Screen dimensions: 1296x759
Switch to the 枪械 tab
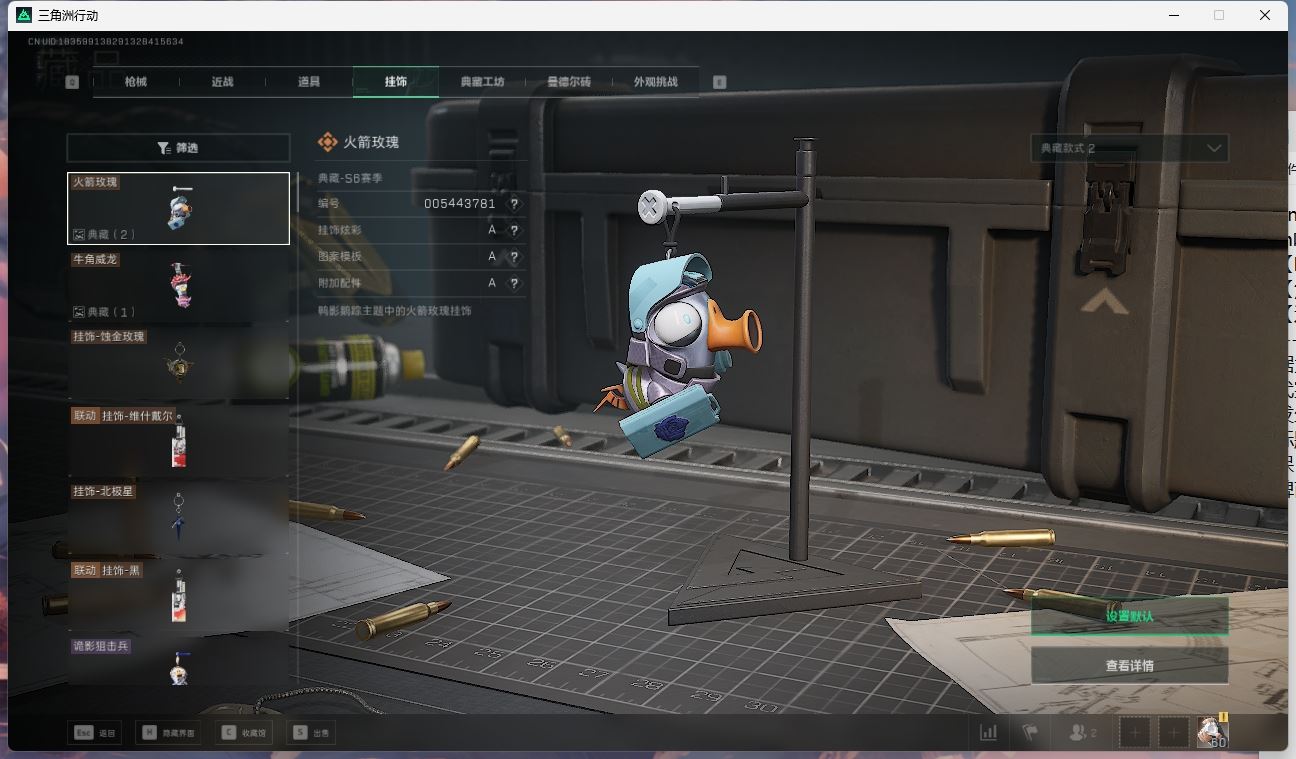[x=136, y=82]
